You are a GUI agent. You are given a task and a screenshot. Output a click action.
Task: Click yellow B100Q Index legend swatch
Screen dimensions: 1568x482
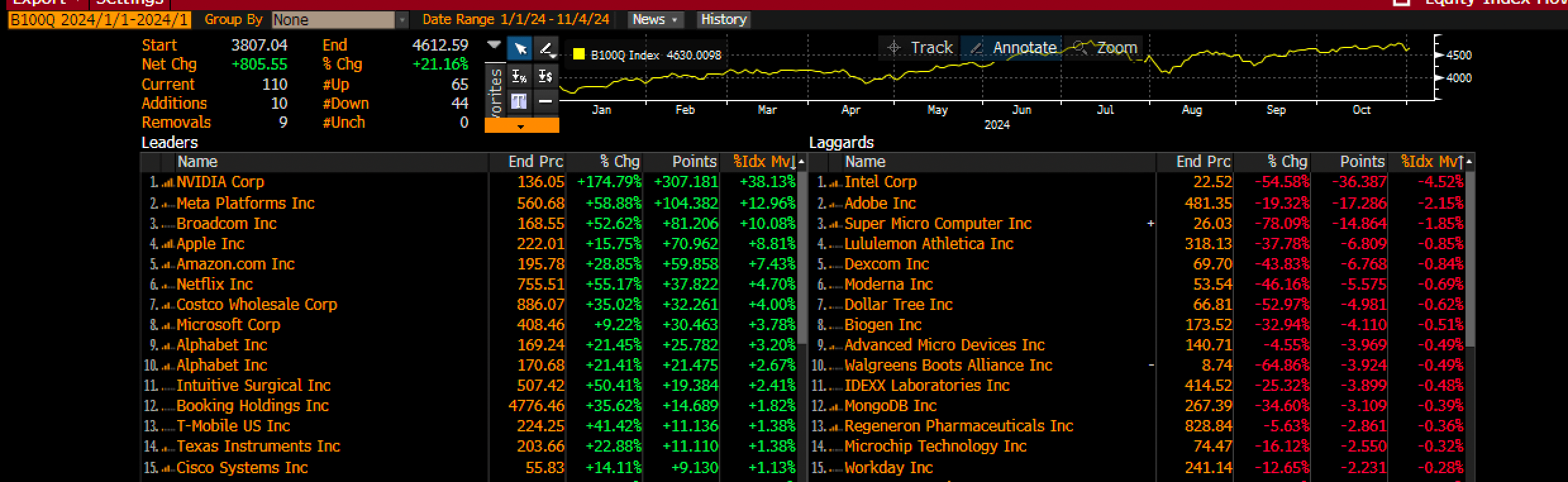coord(578,54)
